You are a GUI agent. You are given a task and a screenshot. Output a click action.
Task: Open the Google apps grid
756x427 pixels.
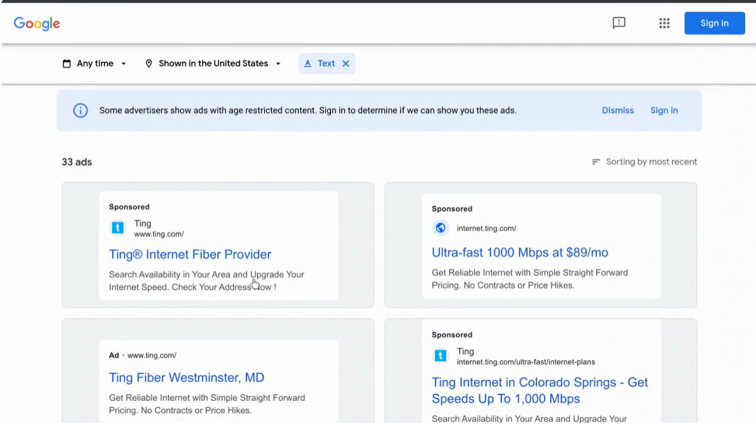(664, 23)
